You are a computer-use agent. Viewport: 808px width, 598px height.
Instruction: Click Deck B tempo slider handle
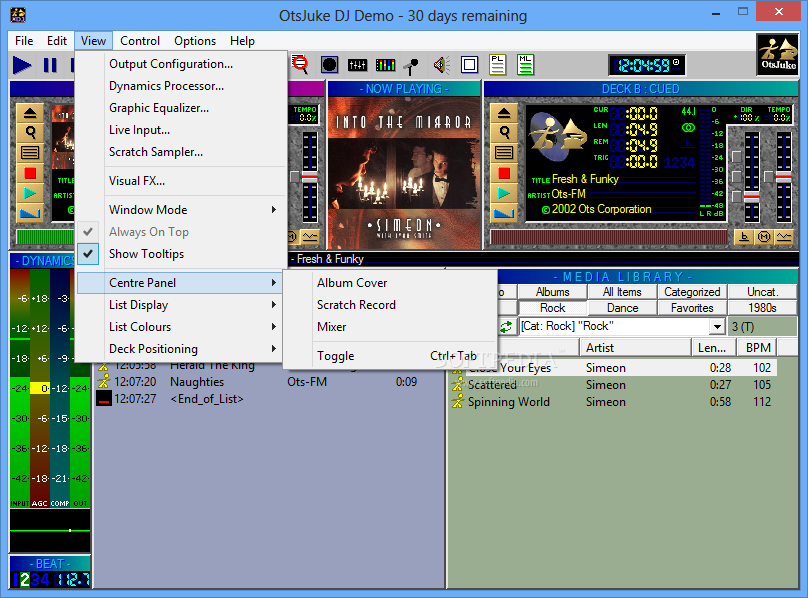(784, 178)
